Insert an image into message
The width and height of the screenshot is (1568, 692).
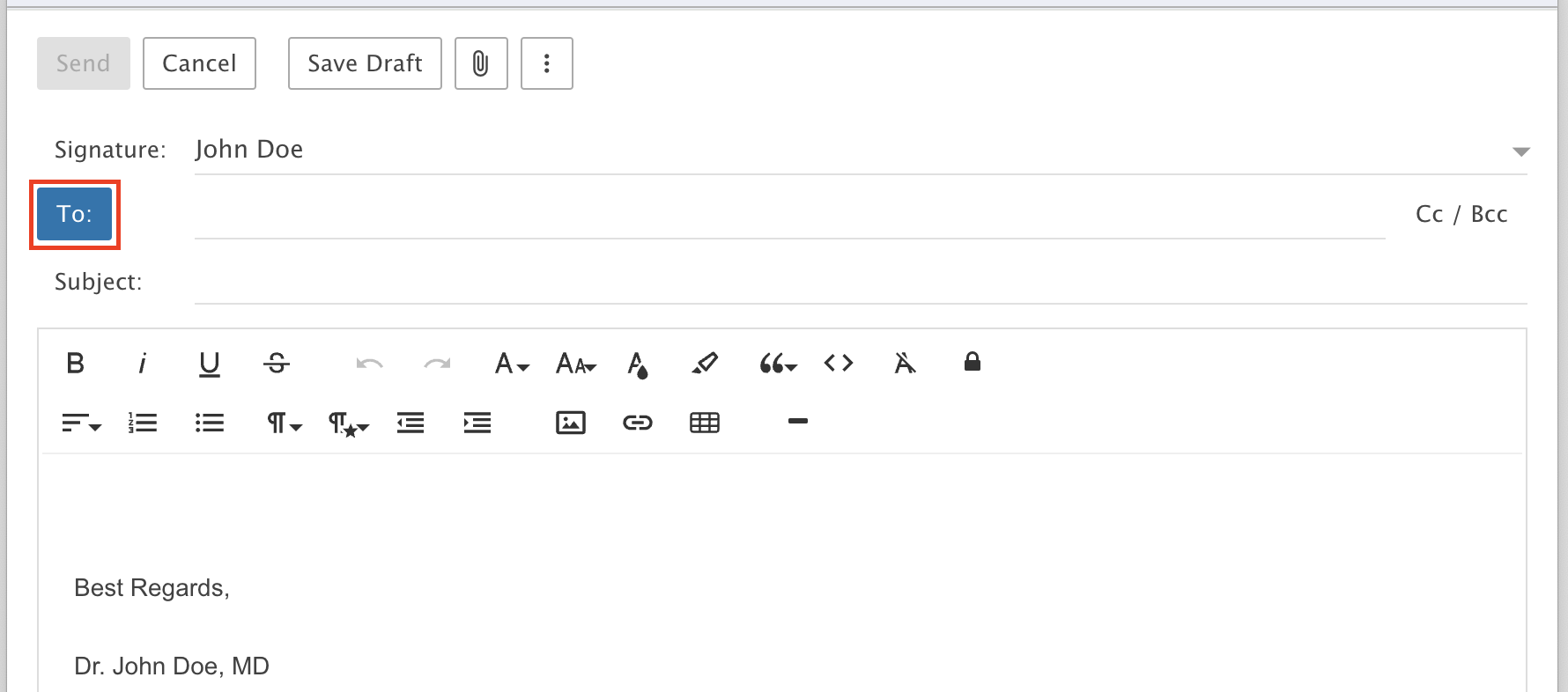571,423
